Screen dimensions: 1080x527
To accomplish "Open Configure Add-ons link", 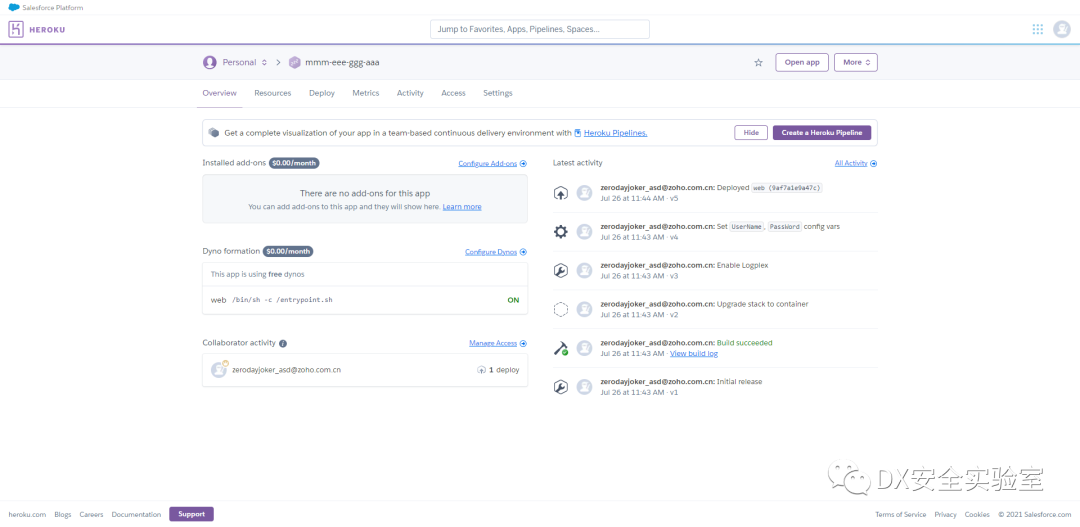I will pyautogui.click(x=488, y=164).
